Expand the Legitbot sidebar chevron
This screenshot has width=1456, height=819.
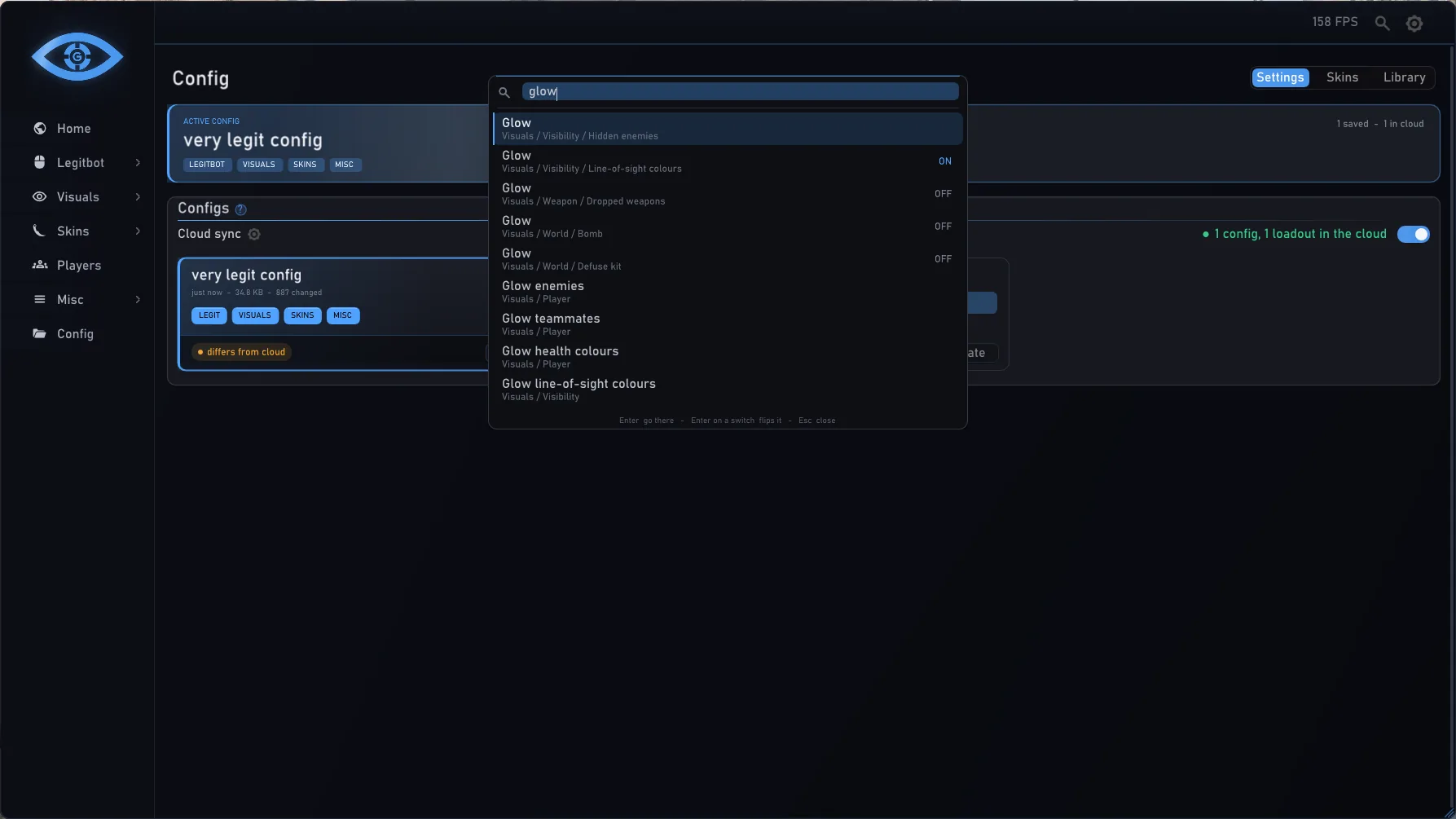click(x=138, y=162)
